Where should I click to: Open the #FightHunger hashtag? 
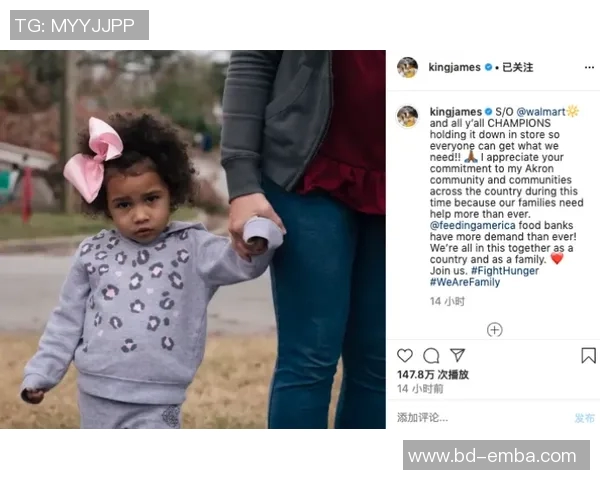(505, 271)
